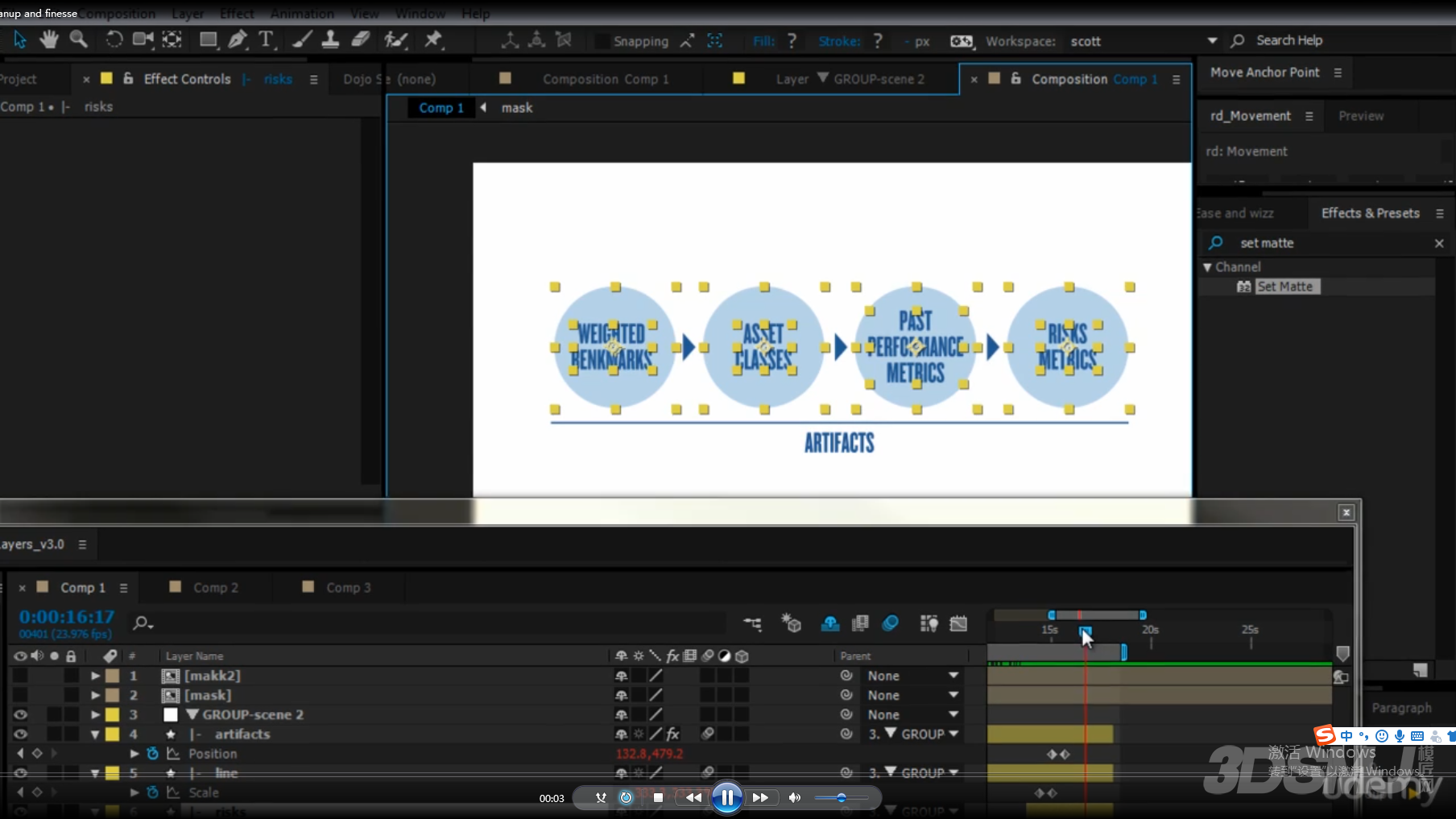Select the Roto Brush tool

(395, 39)
